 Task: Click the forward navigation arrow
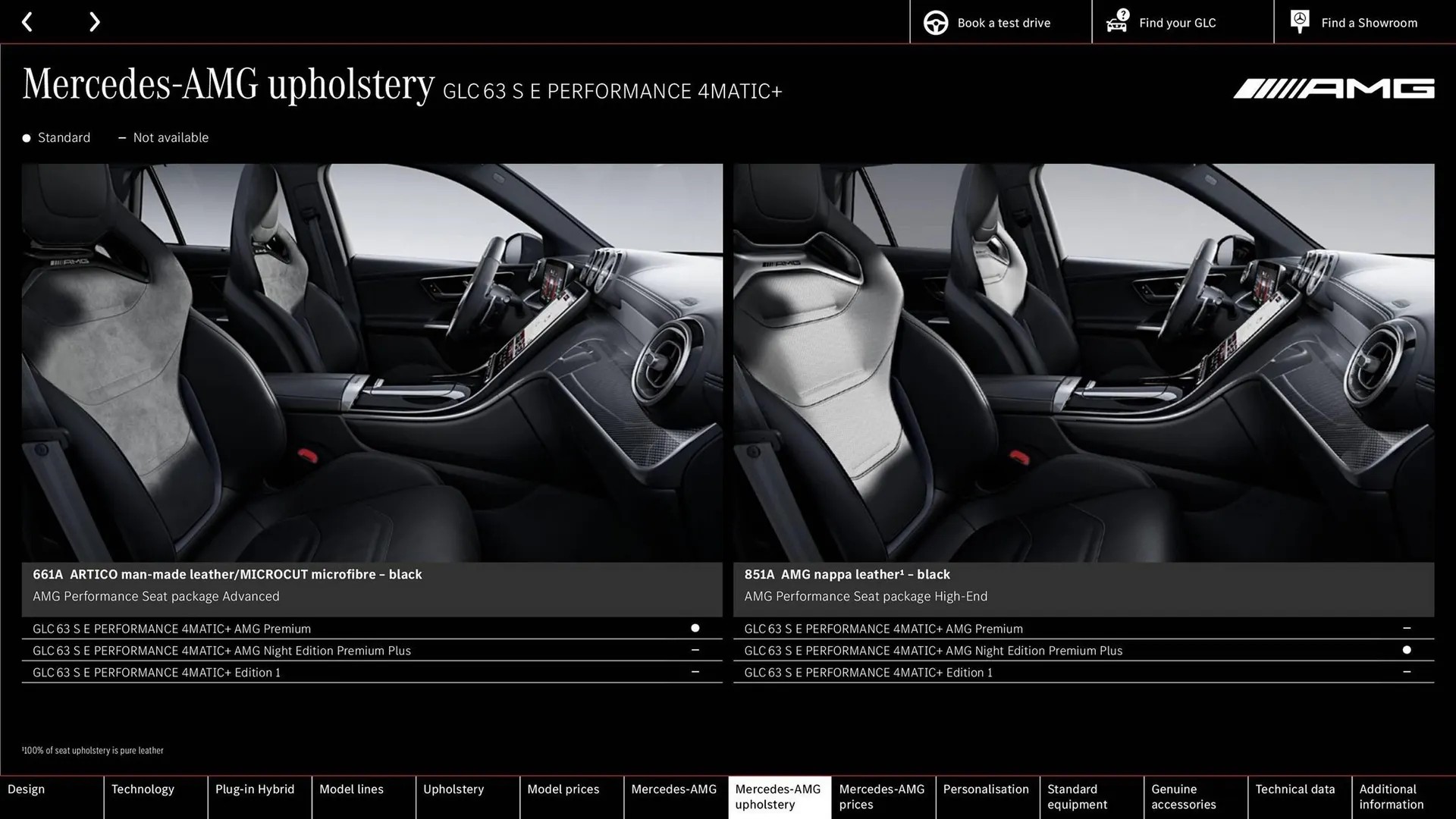pyautogui.click(x=94, y=21)
